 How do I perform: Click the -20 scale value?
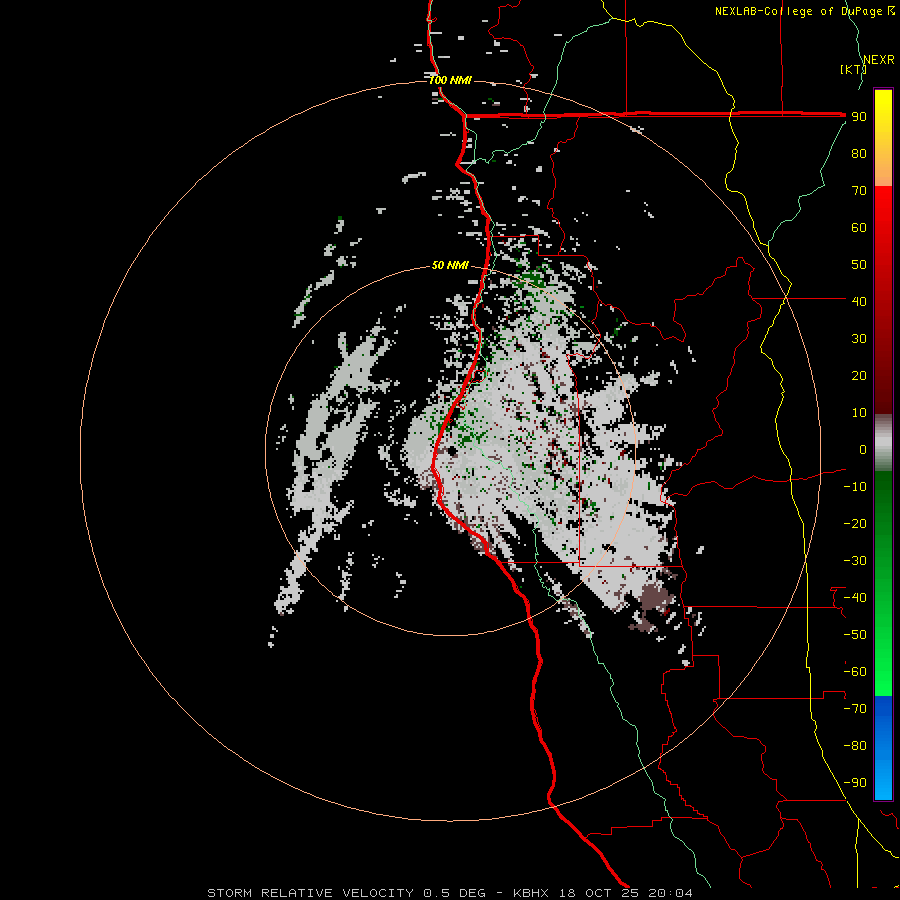[855, 524]
